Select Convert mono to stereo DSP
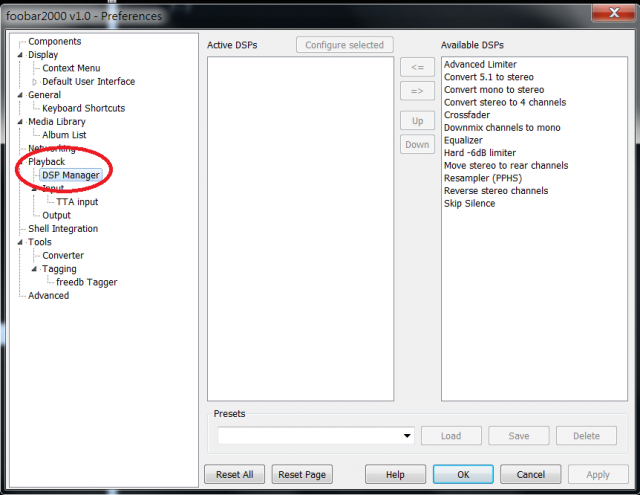The height and width of the screenshot is (495, 640). point(494,90)
